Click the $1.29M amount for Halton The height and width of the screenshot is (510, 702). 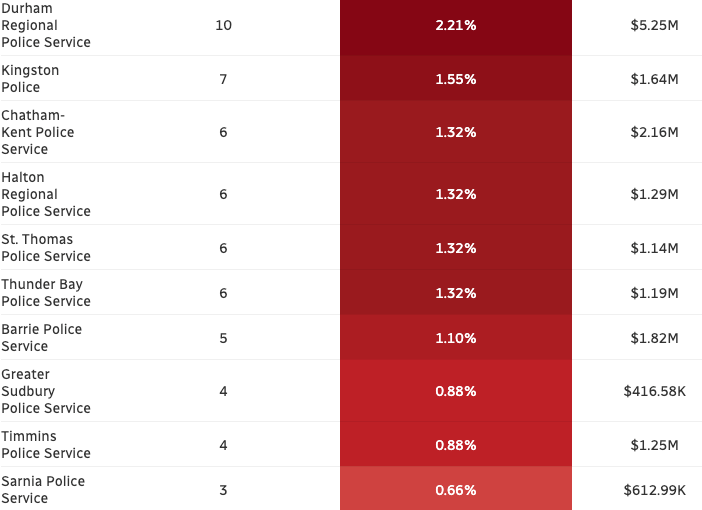tap(654, 194)
